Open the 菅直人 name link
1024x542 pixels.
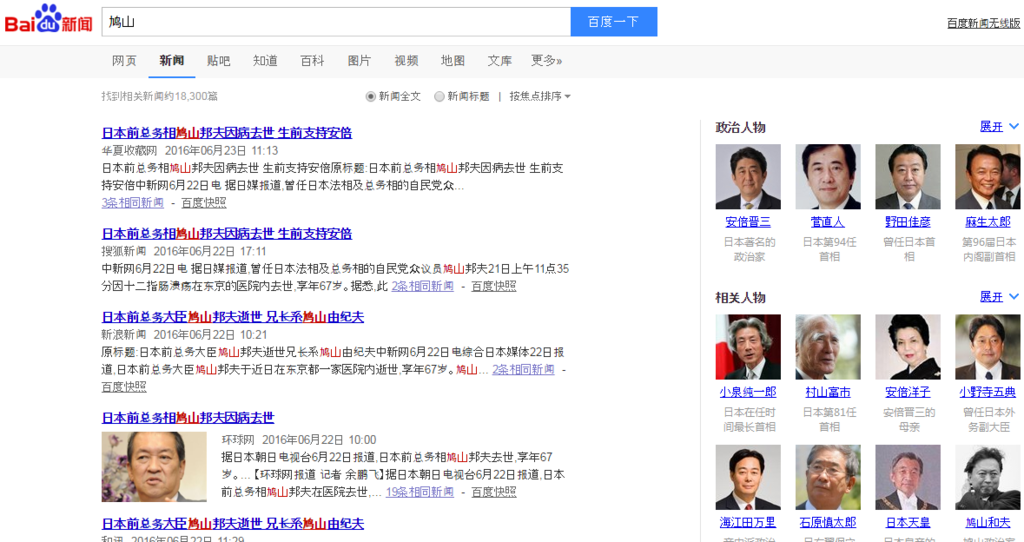[827, 222]
